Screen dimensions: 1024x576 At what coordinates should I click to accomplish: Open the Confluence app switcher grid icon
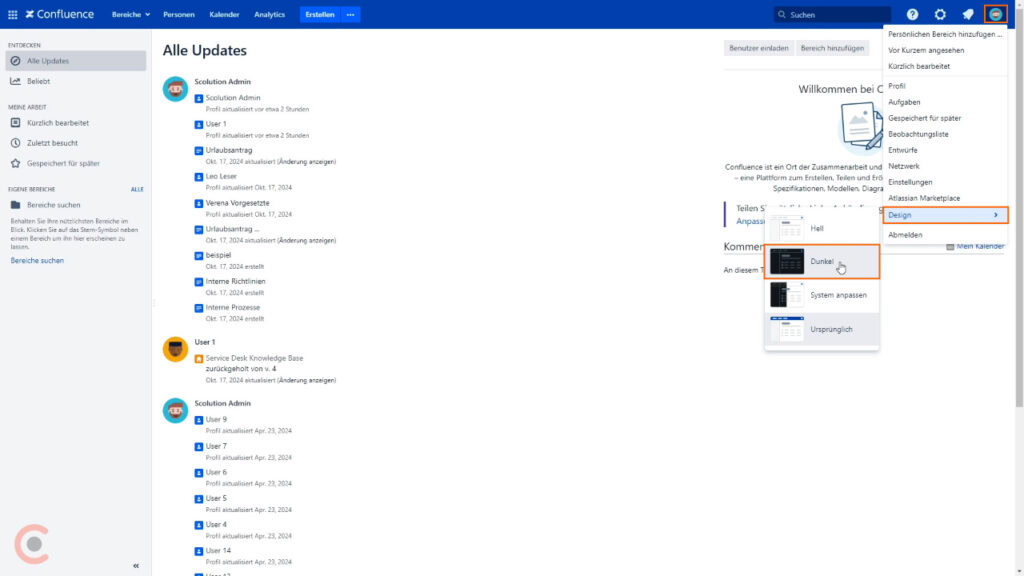(12, 14)
